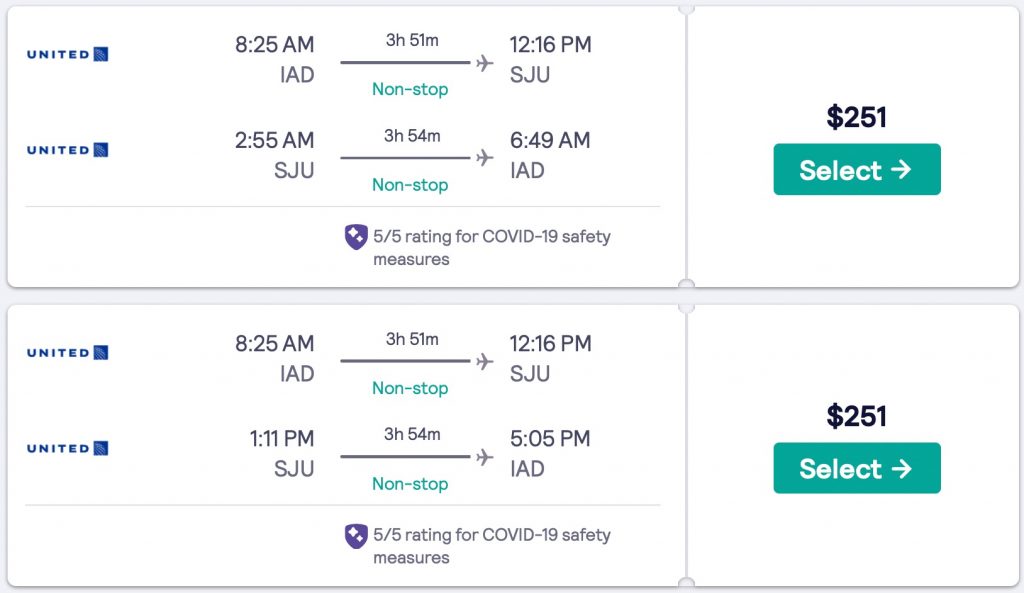The width and height of the screenshot is (1024, 593).
Task: Click plane icon on second card's 8:25 AM flight
Action: pos(485,361)
